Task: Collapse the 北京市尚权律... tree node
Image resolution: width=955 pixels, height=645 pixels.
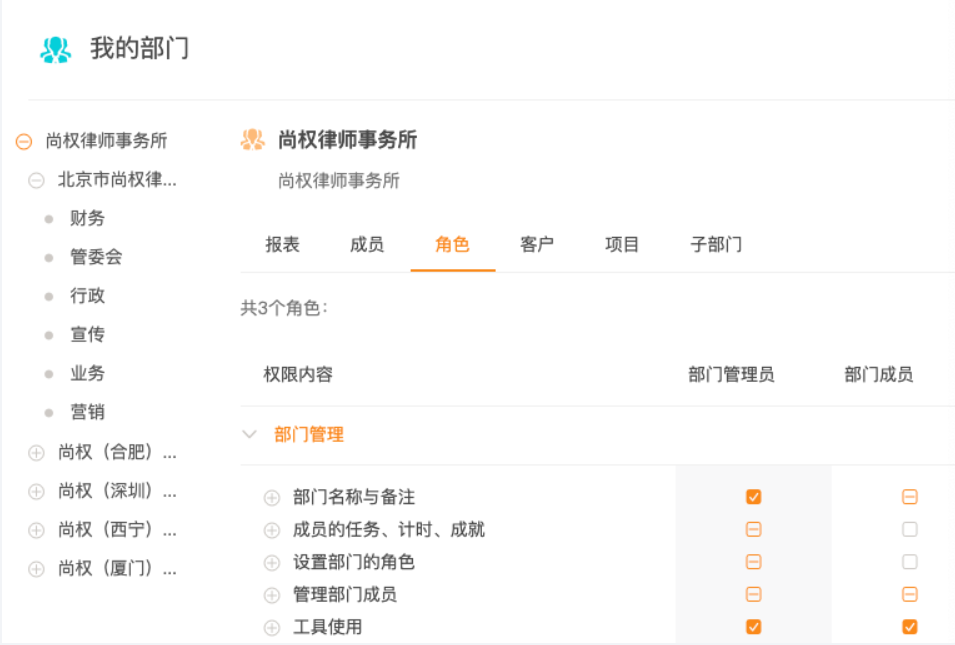Action: 37,180
